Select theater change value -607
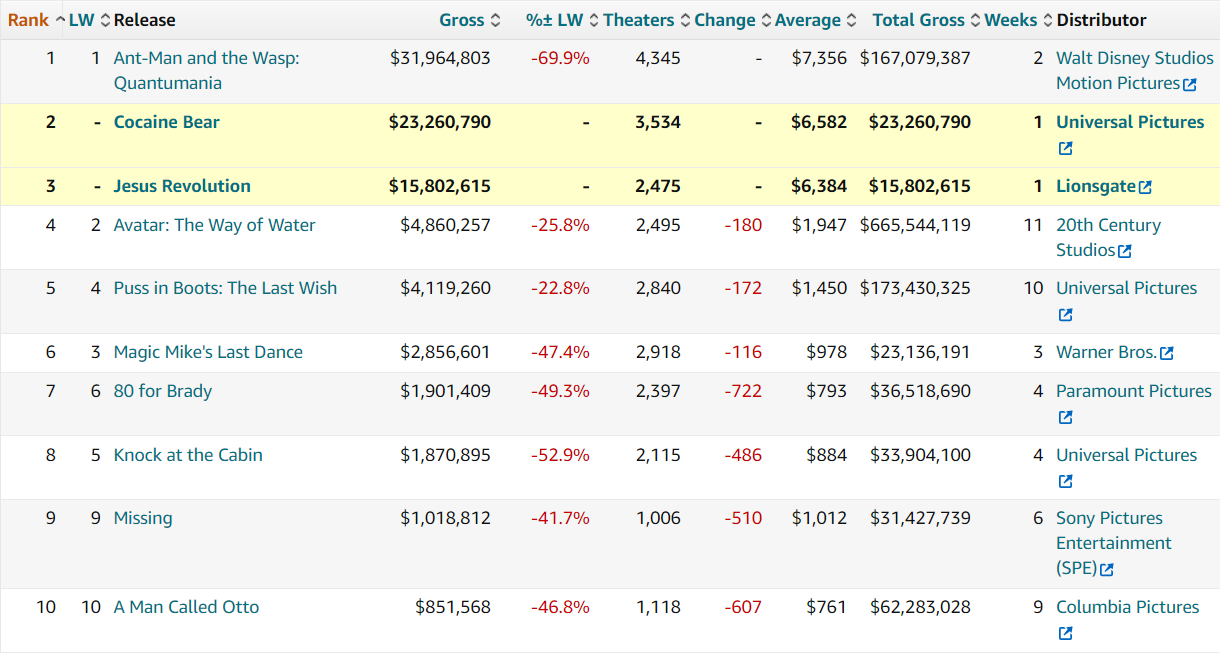This screenshot has width=1220, height=653. [x=743, y=607]
